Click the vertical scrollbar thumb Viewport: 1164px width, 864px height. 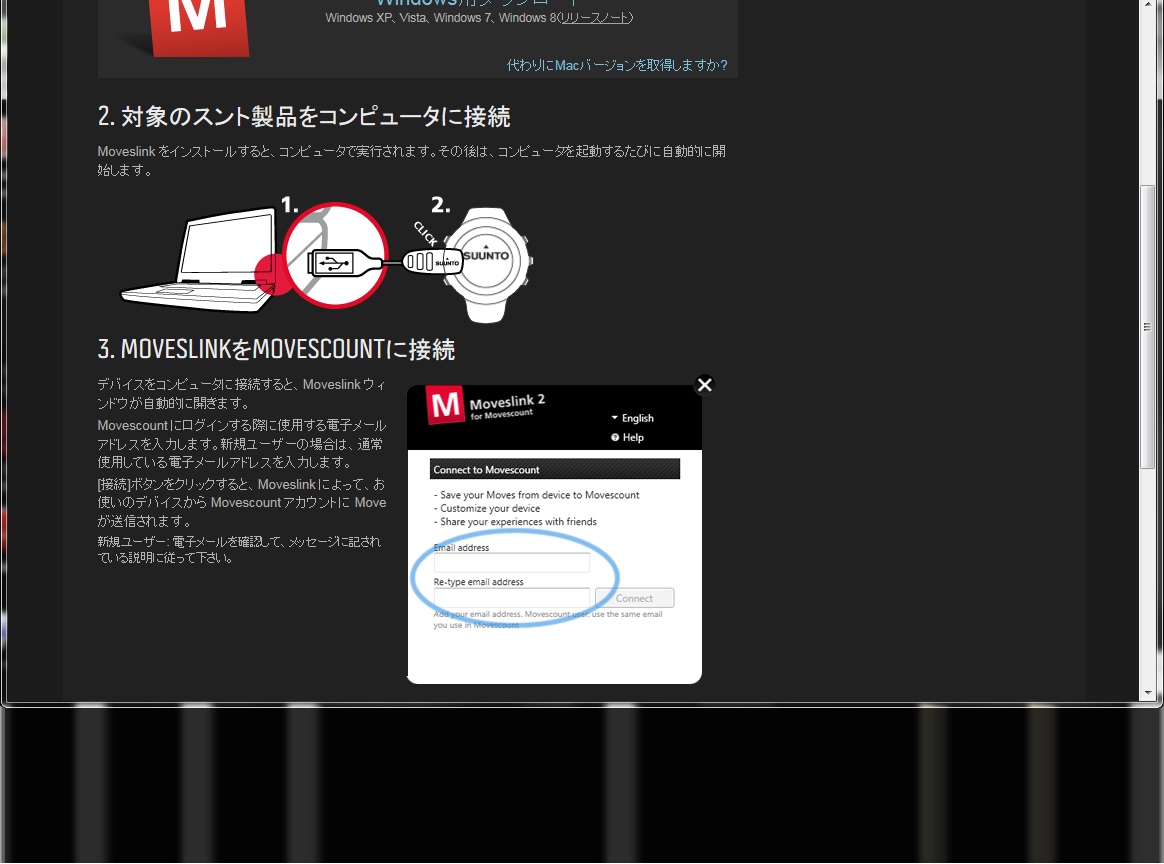click(x=1148, y=327)
